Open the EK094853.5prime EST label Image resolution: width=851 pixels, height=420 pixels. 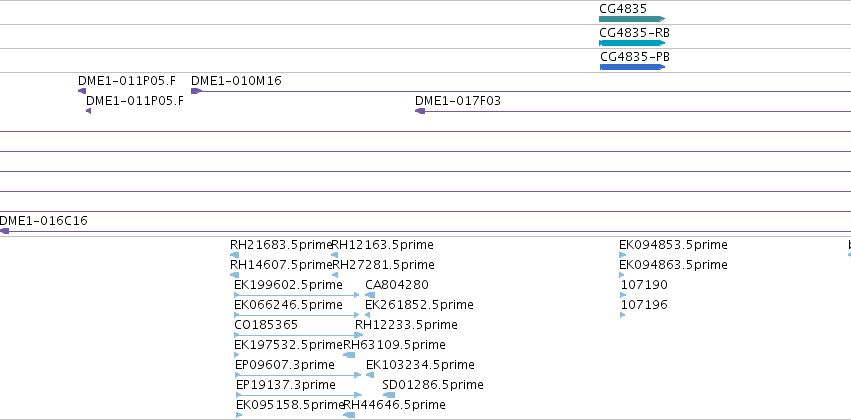673,245
